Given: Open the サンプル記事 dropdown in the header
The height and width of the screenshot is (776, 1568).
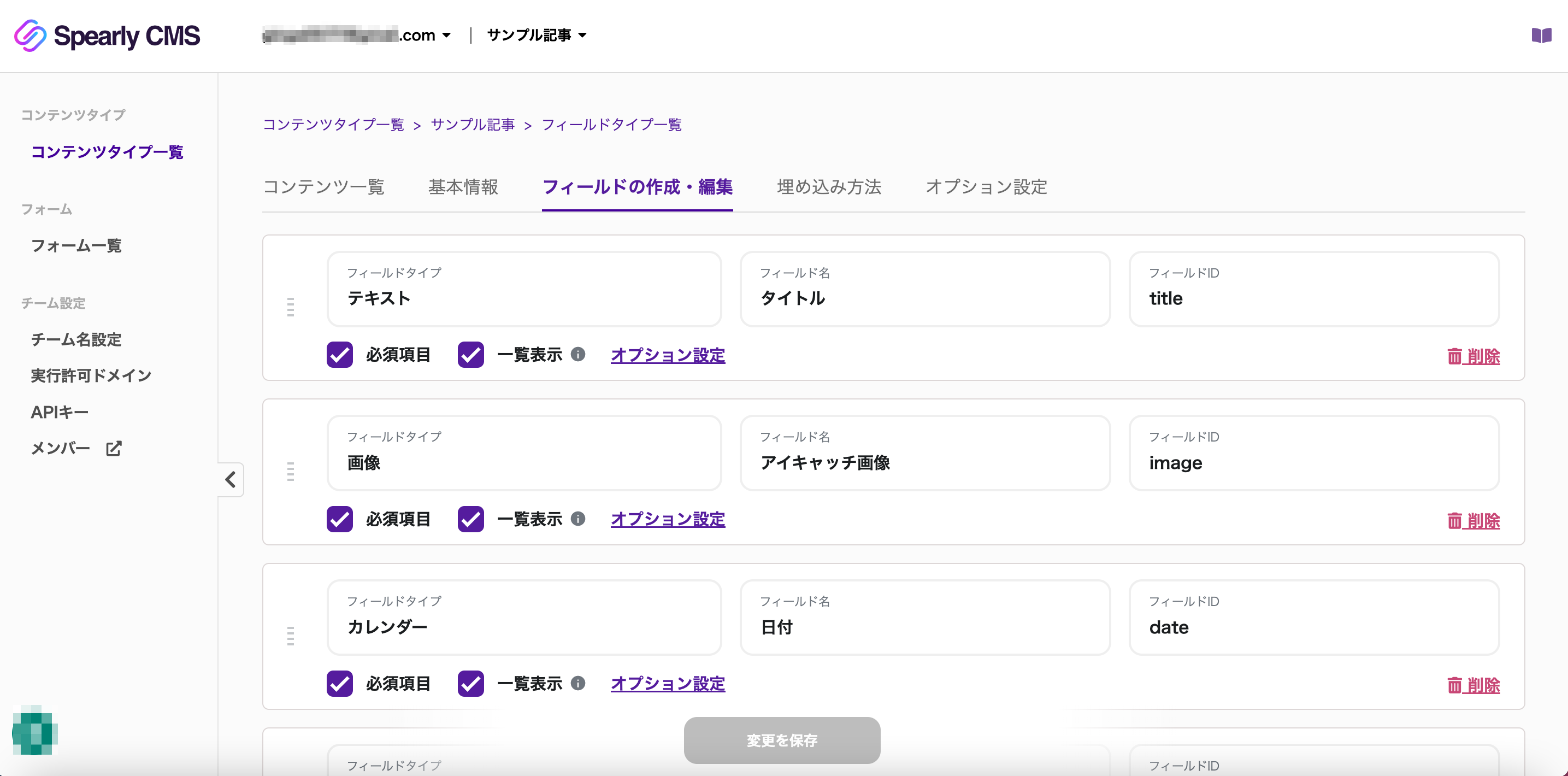Looking at the screenshot, I should tap(537, 36).
